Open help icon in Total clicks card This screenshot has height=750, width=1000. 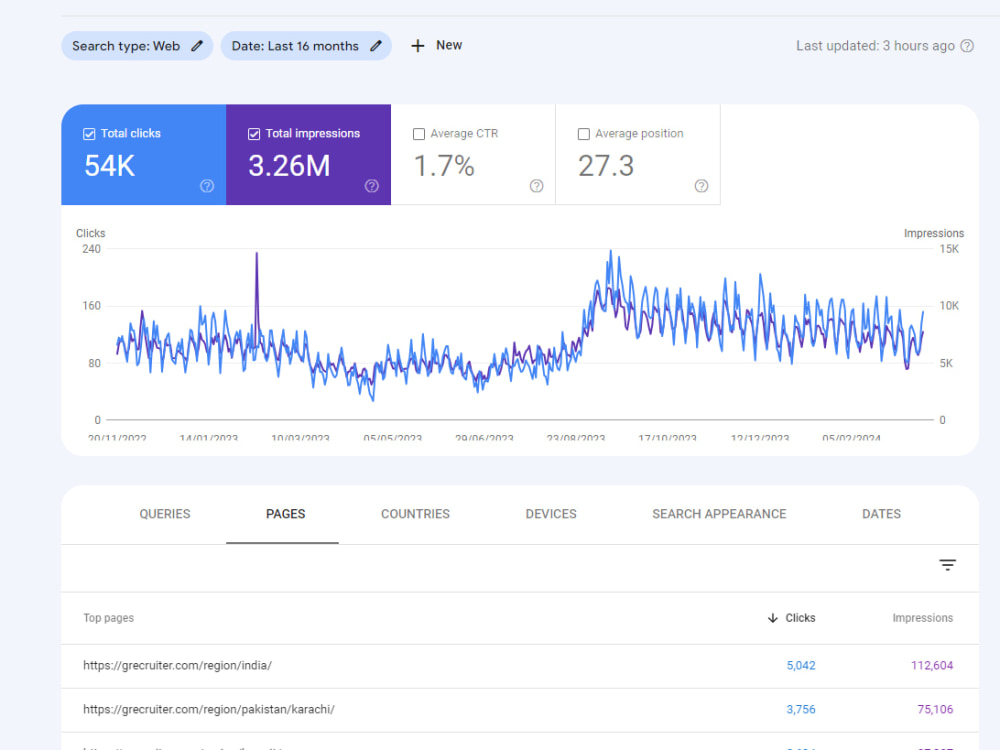click(x=207, y=186)
